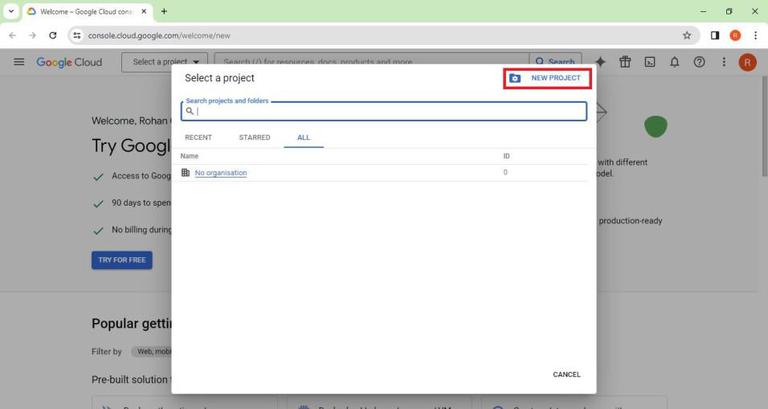Cancel the Select a project dialog
Viewport: 768px width, 409px height.
point(567,375)
